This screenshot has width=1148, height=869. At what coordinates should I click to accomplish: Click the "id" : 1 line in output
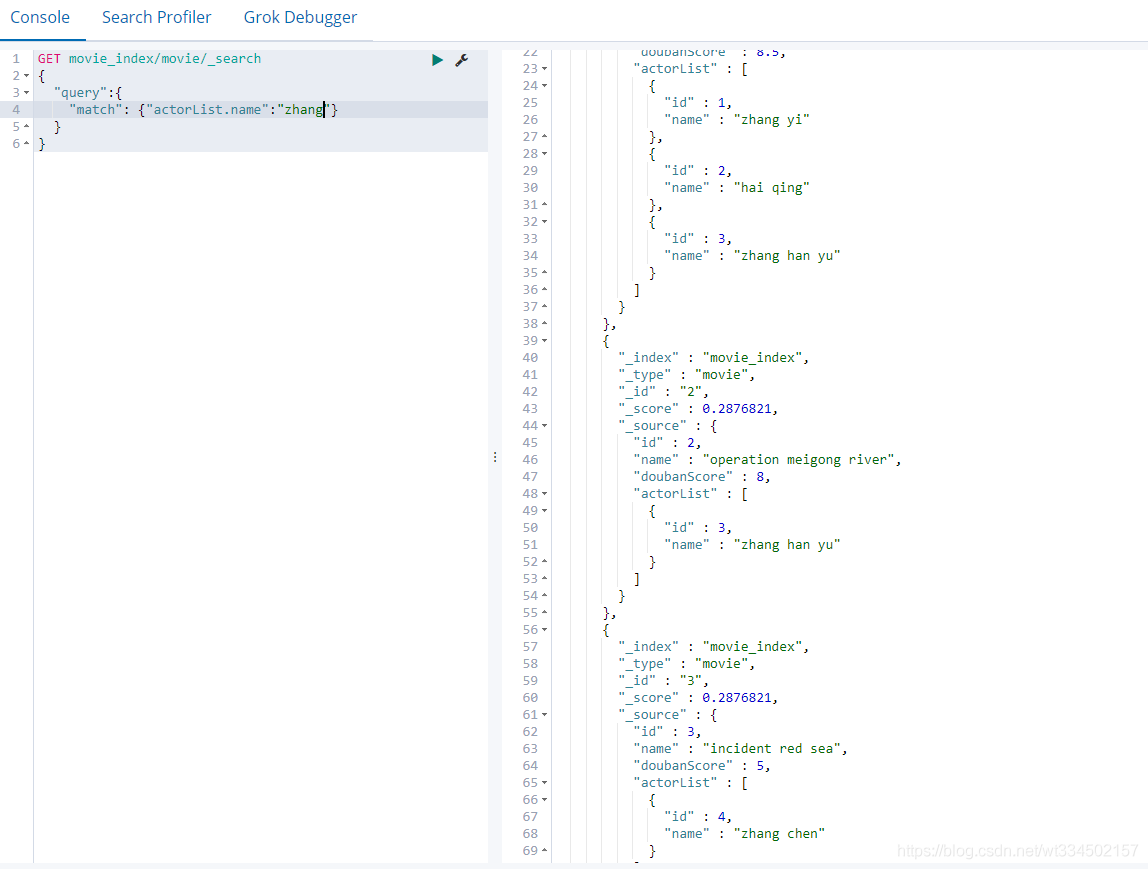pyautogui.click(x=698, y=102)
